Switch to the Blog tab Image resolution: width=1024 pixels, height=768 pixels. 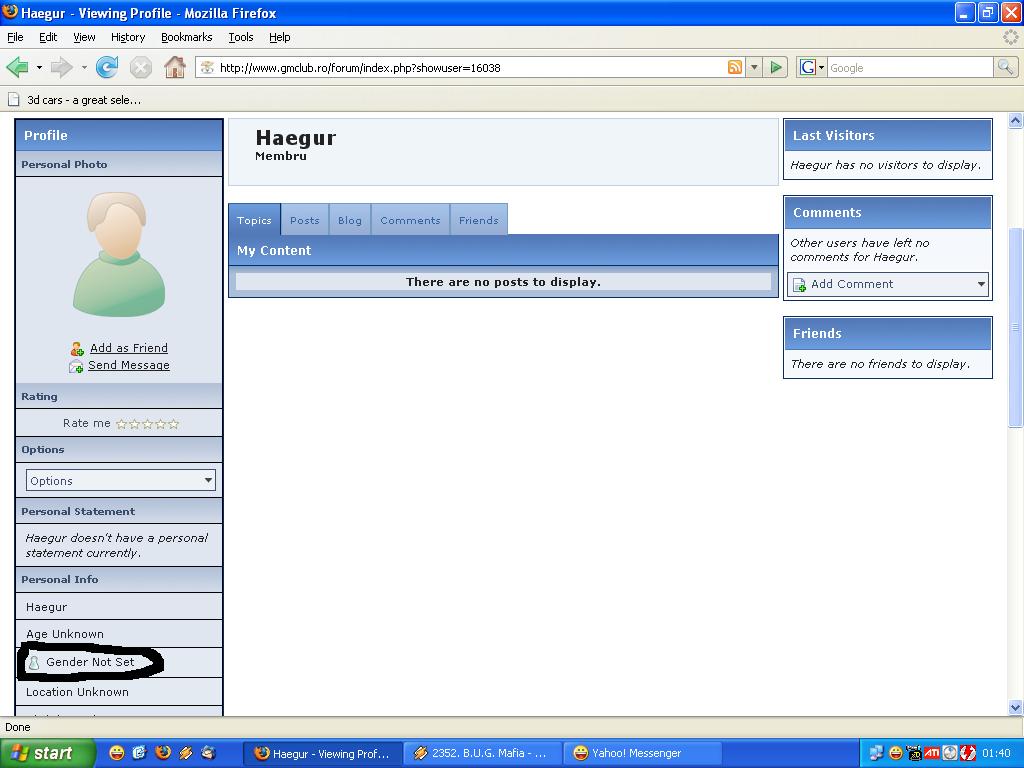pos(349,220)
